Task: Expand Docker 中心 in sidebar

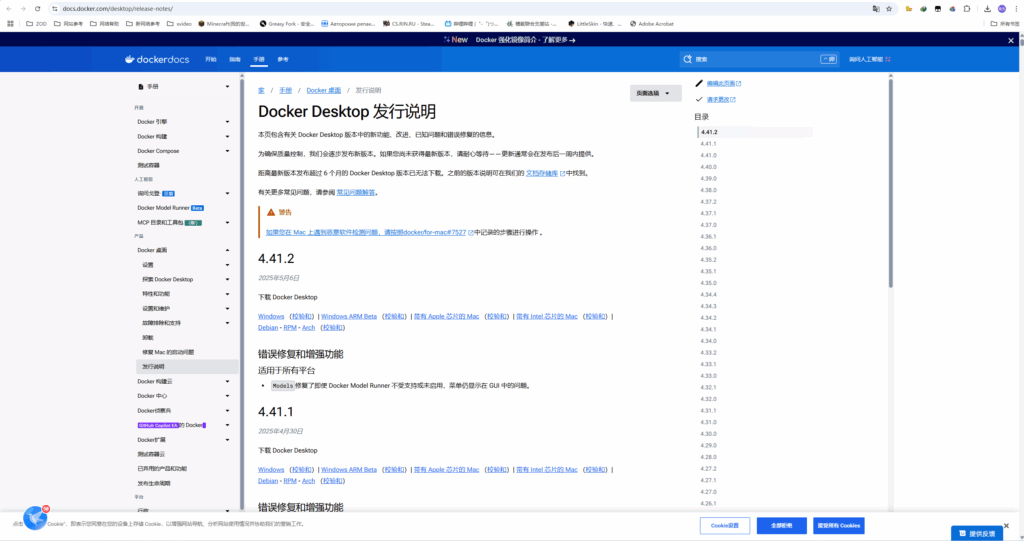Action: (x=227, y=396)
